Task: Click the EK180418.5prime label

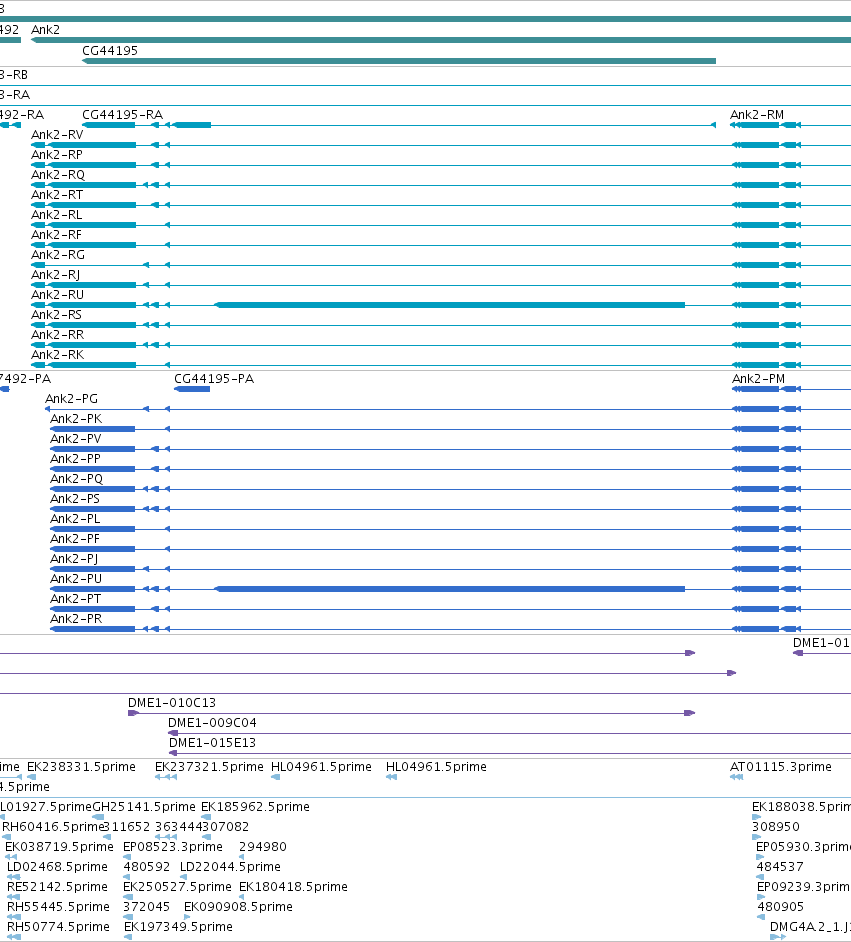Action: click(x=293, y=887)
